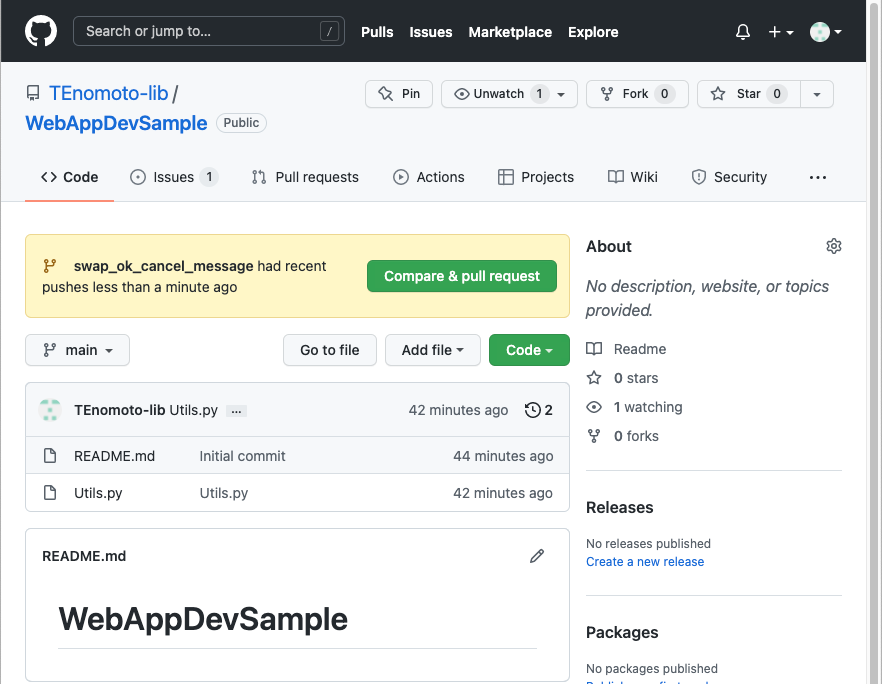Open the user avatar menu
The image size is (882, 684).
pyautogui.click(x=825, y=32)
